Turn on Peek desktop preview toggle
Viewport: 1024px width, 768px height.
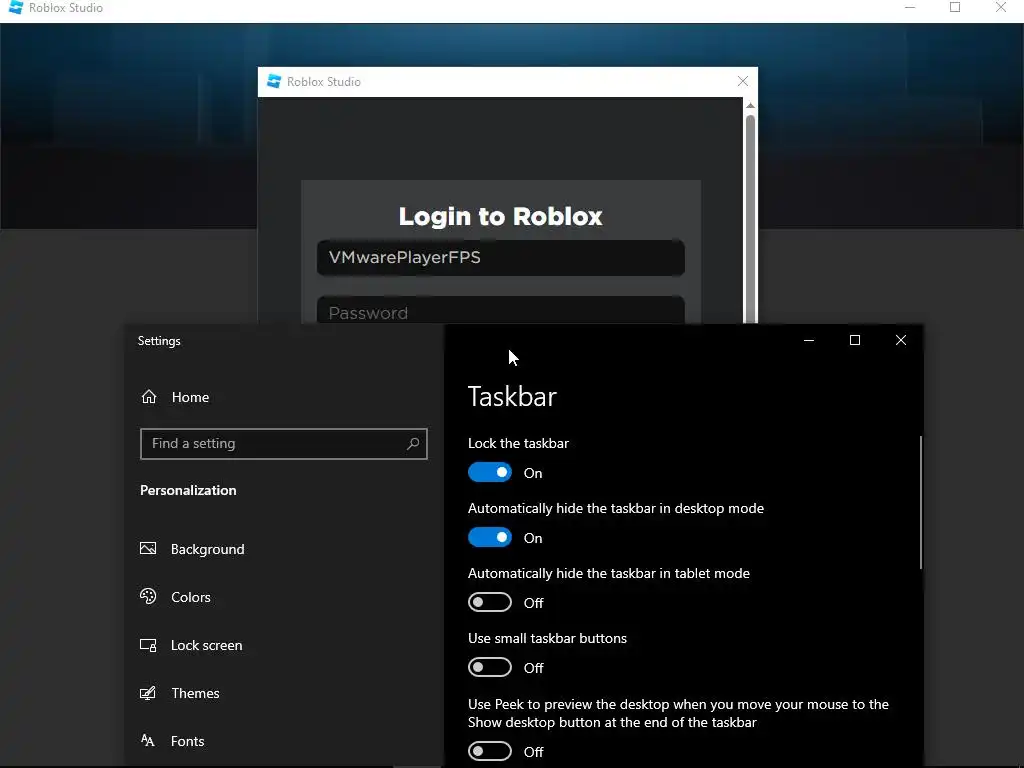490,751
